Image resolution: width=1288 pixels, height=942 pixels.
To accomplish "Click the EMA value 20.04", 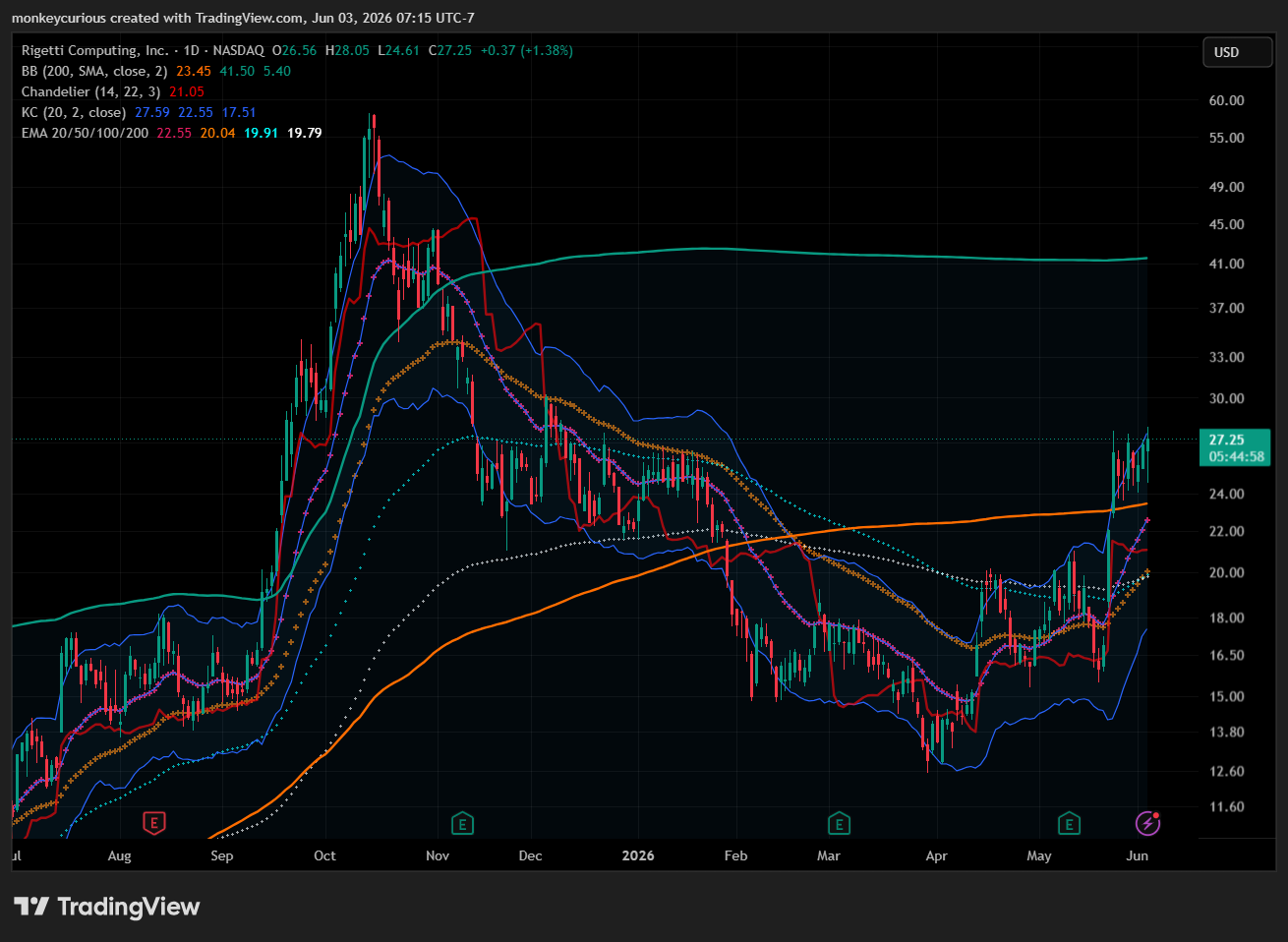I will coord(218,133).
